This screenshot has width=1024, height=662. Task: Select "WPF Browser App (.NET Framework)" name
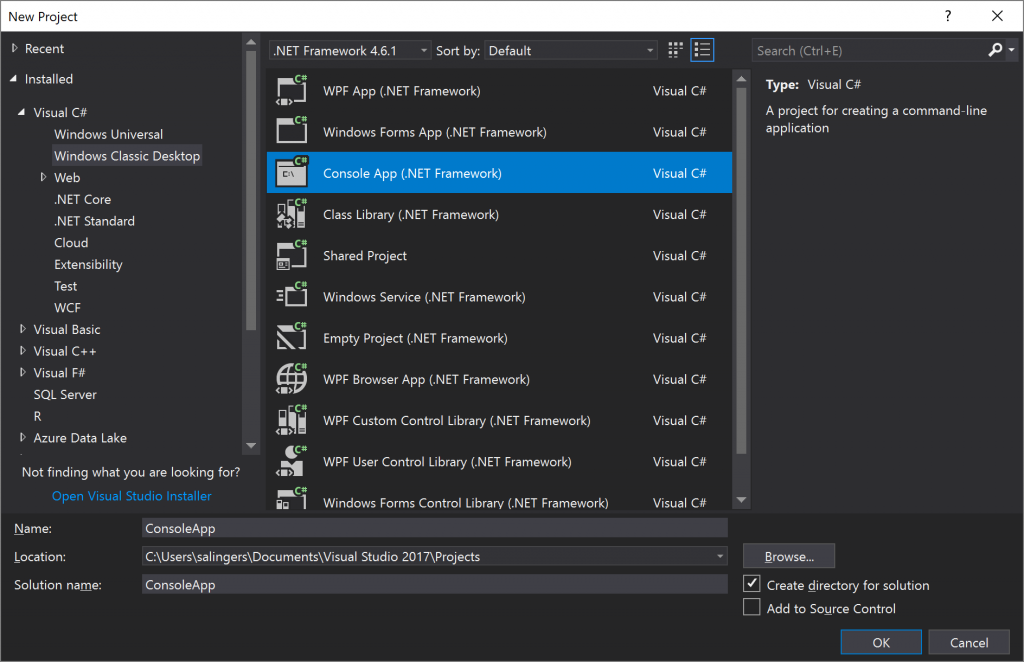(x=426, y=379)
